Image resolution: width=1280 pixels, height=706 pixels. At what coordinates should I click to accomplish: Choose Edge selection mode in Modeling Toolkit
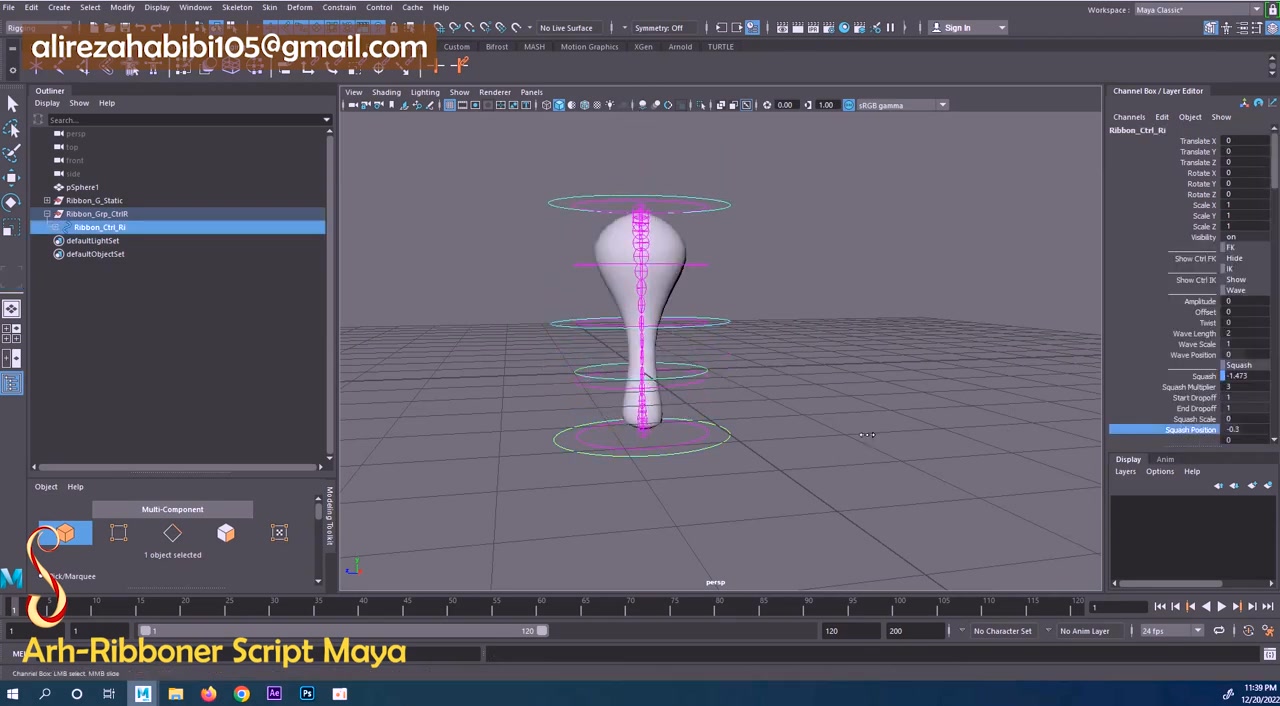click(x=172, y=534)
